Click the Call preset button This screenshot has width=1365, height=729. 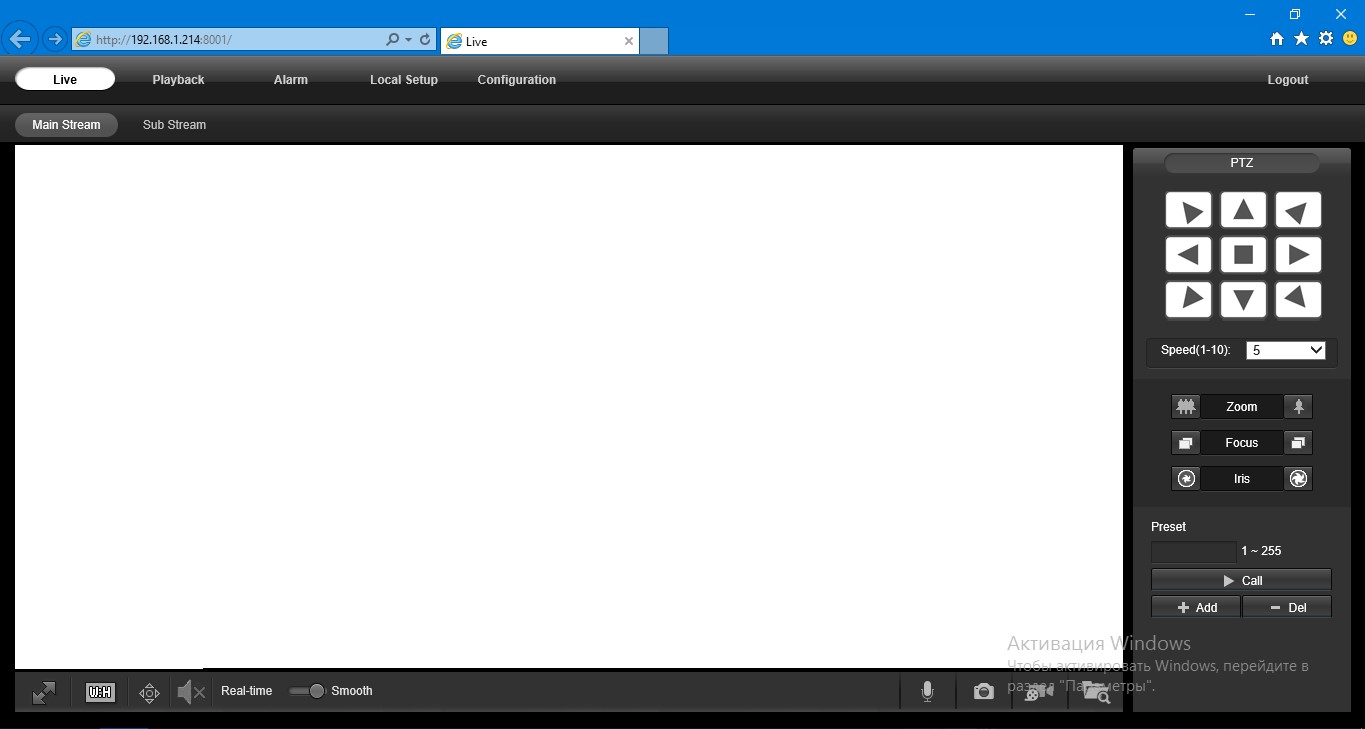click(1241, 580)
